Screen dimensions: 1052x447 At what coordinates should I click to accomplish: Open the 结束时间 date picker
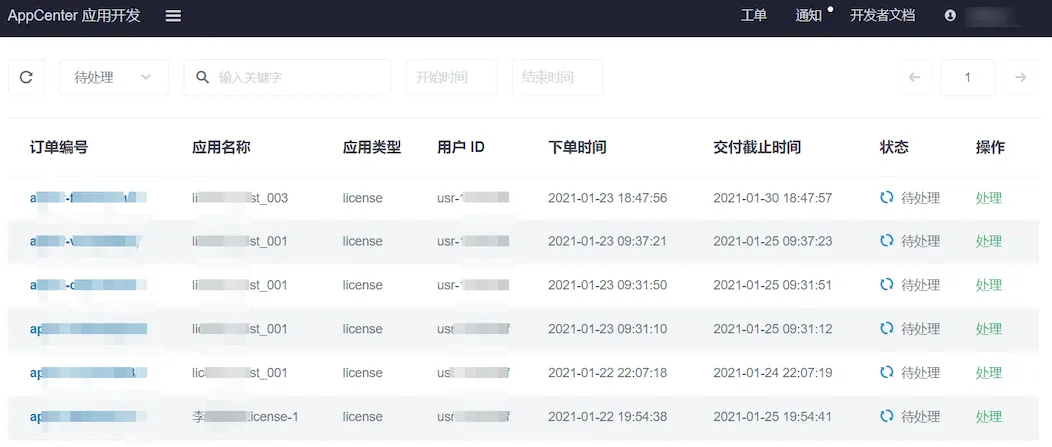pos(557,78)
